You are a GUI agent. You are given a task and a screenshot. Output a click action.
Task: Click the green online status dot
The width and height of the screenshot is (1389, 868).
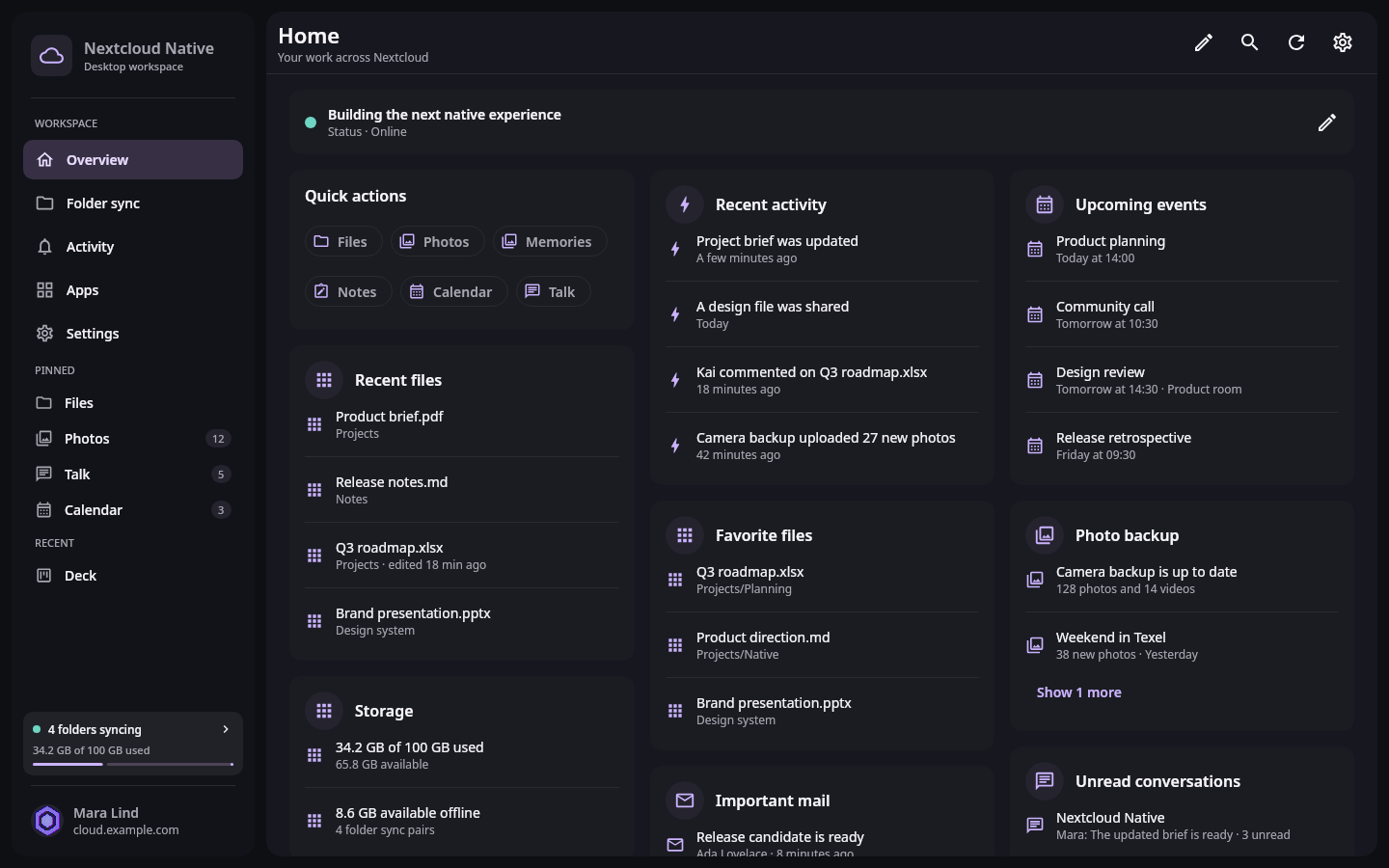(311, 122)
